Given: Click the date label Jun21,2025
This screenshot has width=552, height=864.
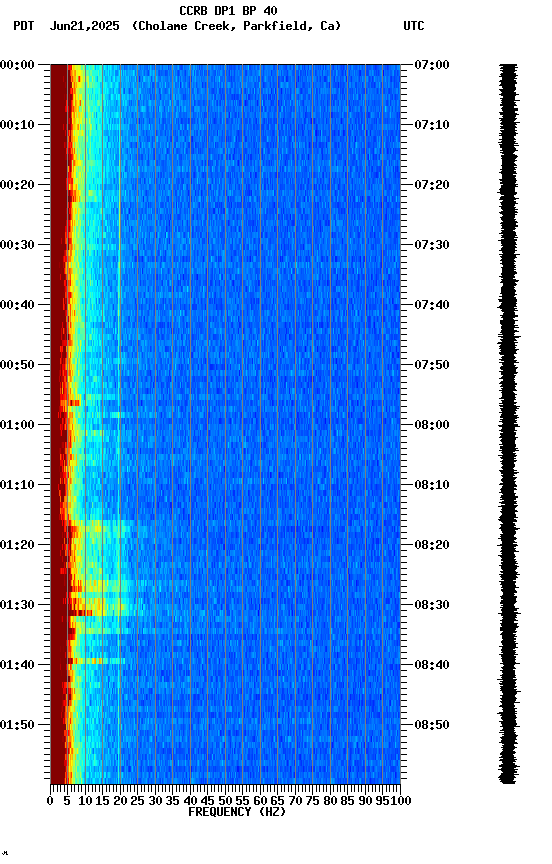Looking at the screenshot, I should pyautogui.click(x=84, y=26).
